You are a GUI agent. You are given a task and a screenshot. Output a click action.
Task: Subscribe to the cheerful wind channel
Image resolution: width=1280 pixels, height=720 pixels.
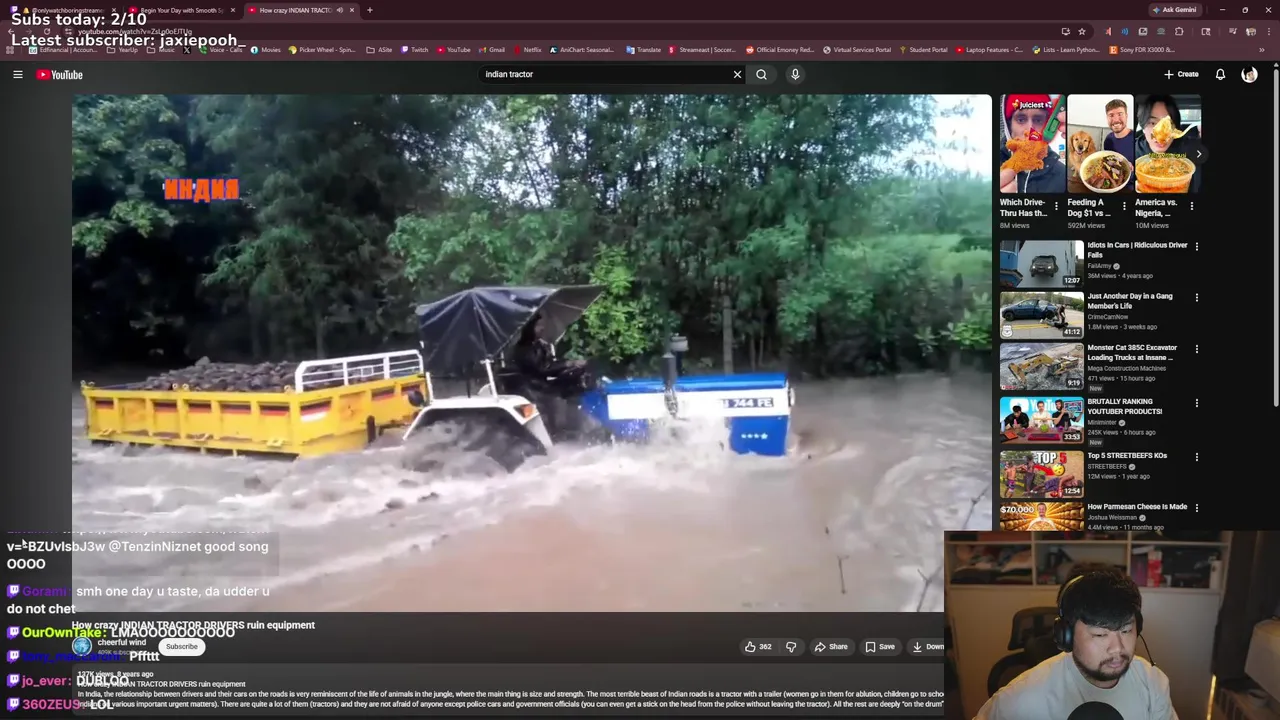click(182, 646)
